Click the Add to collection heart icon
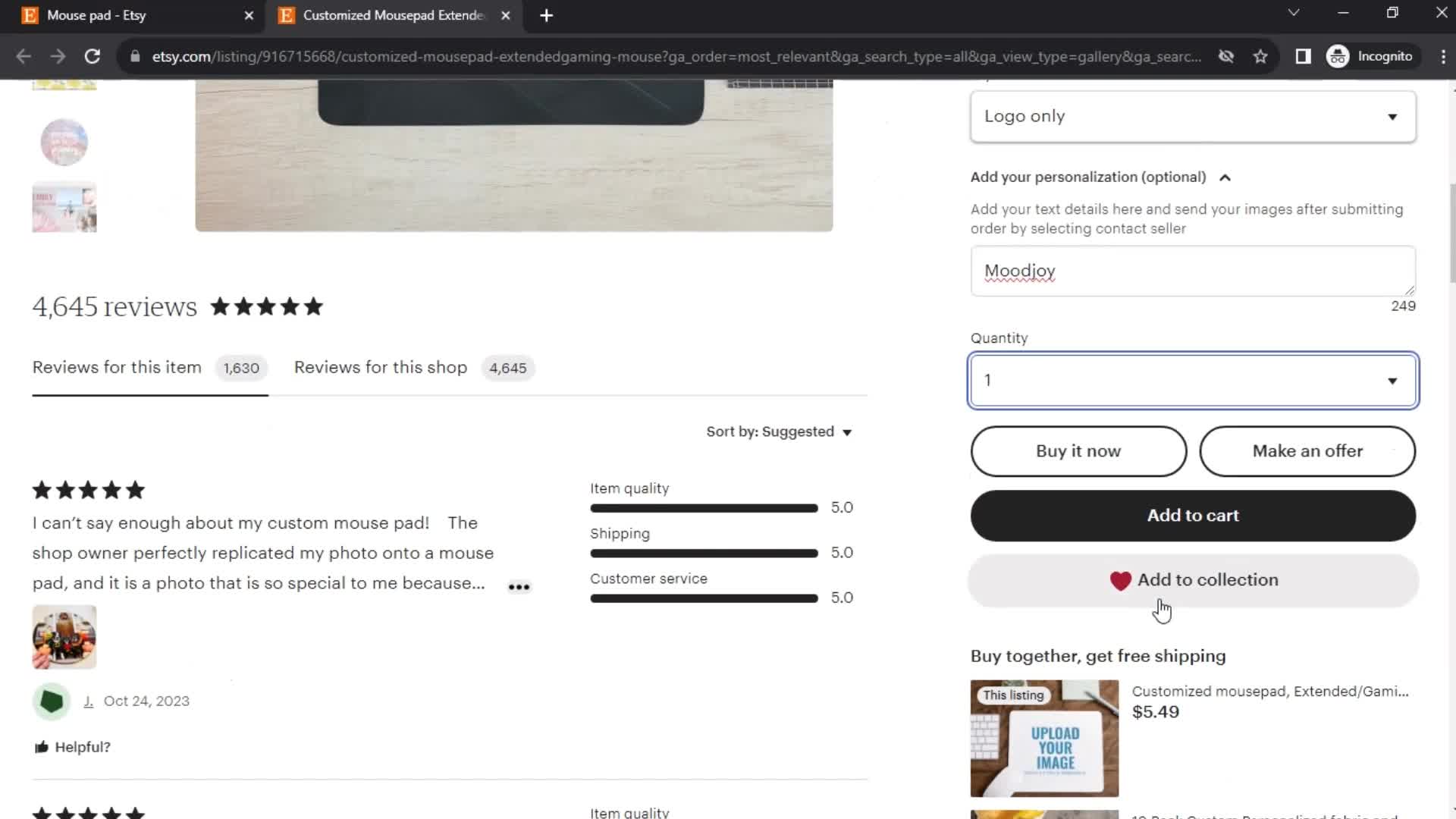Image resolution: width=1456 pixels, height=819 pixels. [x=1120, y=580]
